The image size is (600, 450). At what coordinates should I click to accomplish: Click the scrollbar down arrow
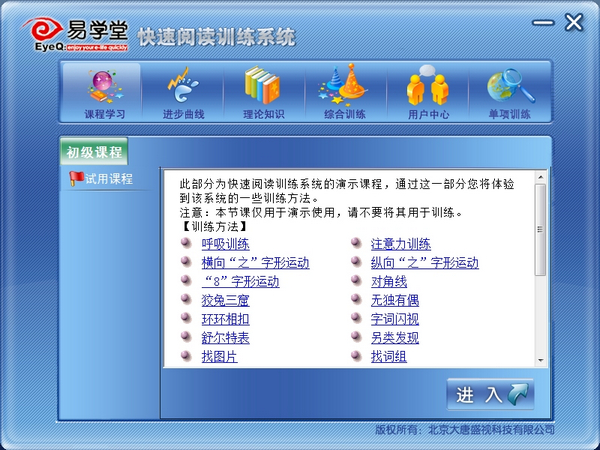pyautogui.click(x=541, y=360)
